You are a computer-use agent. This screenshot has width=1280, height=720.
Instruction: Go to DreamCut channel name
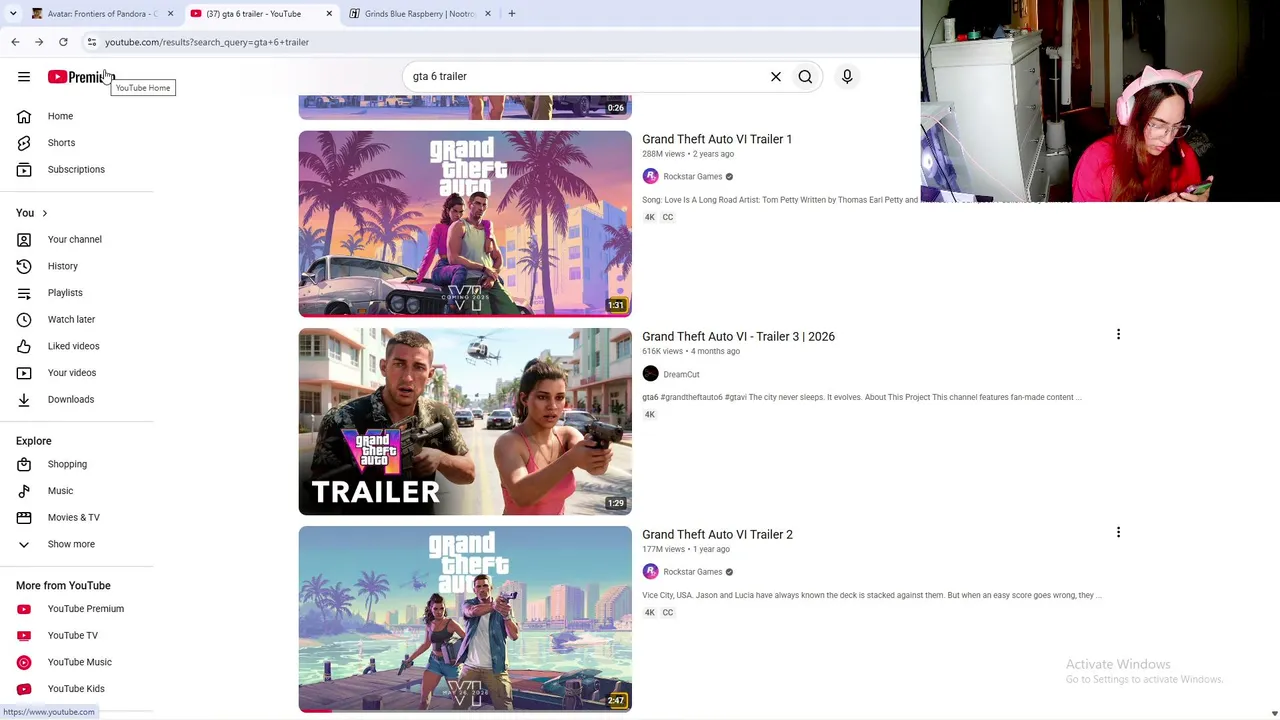pos(681,375)
